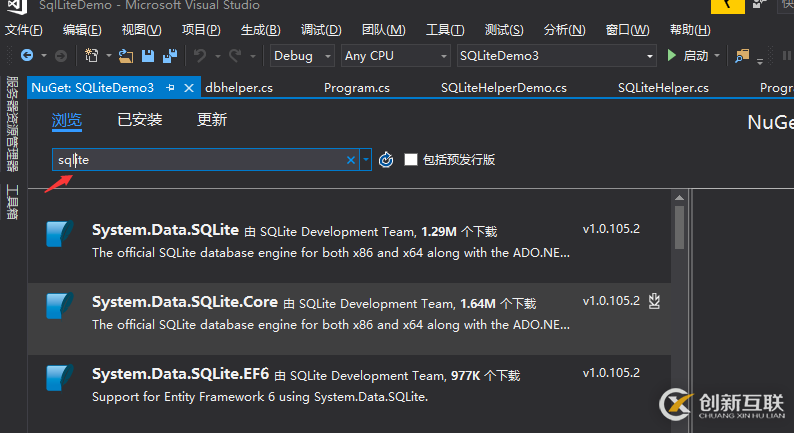Click the Open File folder icon
This screenshot has width=794, height=433.
pyautogui.click(x=126, y=56)
